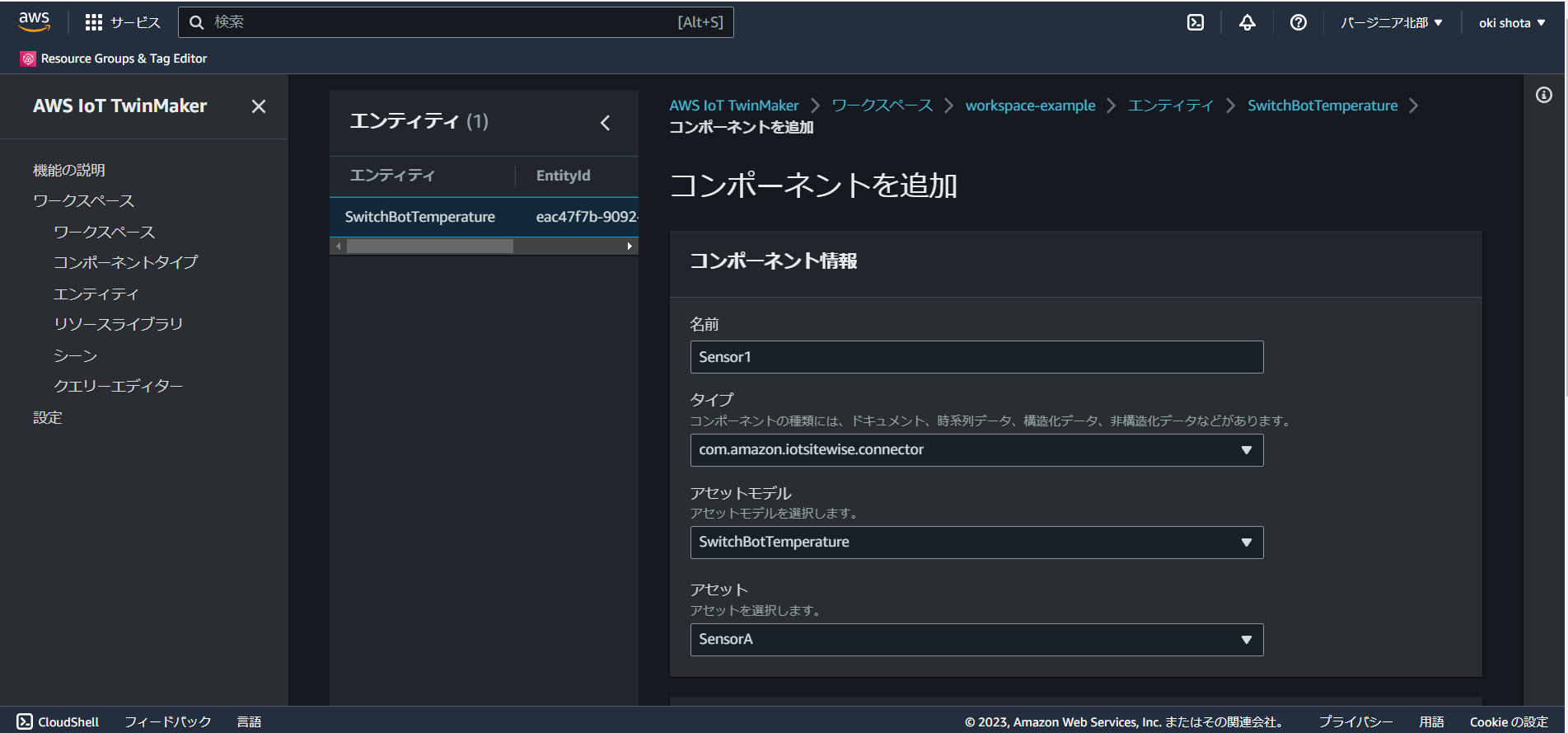Image resolution: width=1568 pixels, height=733 pixels.
Task: Click the サービス menu label
Action: point(136,22)
